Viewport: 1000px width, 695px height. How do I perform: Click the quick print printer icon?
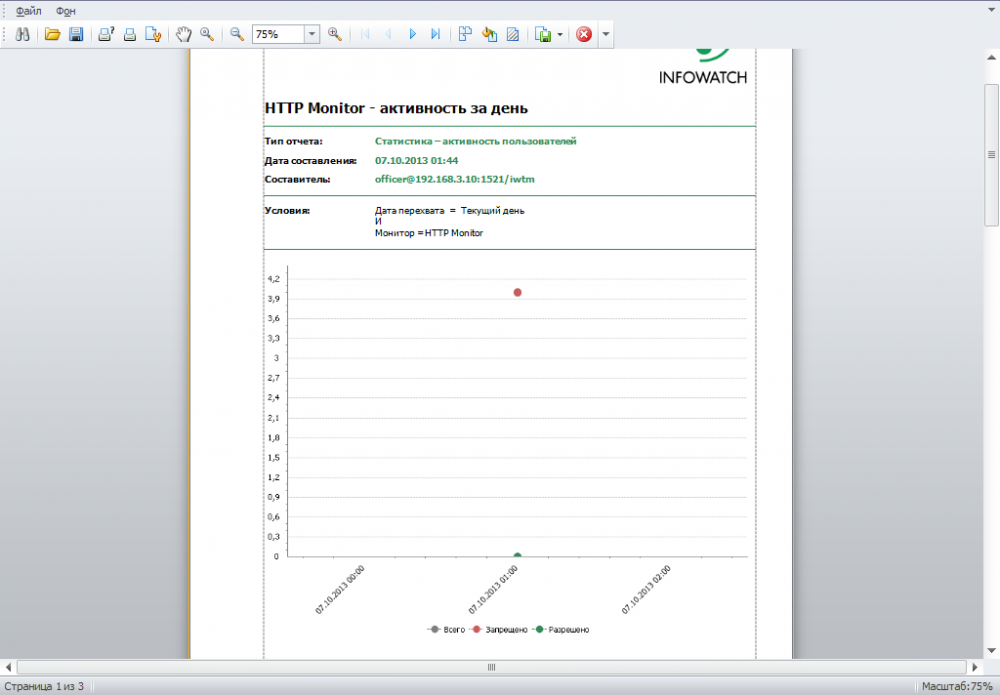(129, 34)
